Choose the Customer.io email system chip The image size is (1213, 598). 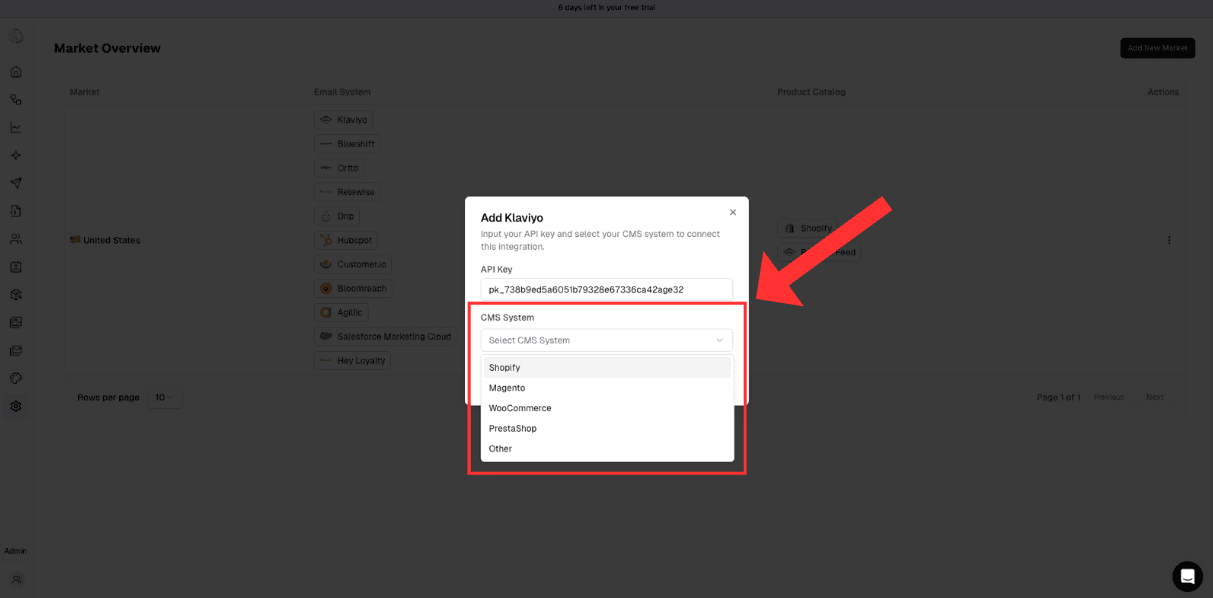click(352, 264)
